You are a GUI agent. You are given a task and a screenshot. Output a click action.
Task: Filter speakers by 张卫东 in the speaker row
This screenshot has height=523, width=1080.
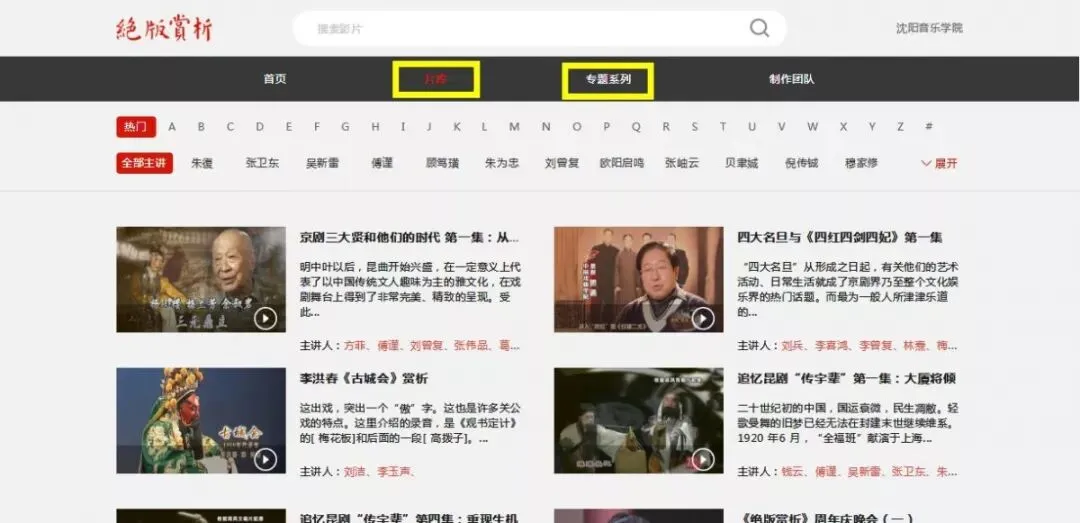262,163
